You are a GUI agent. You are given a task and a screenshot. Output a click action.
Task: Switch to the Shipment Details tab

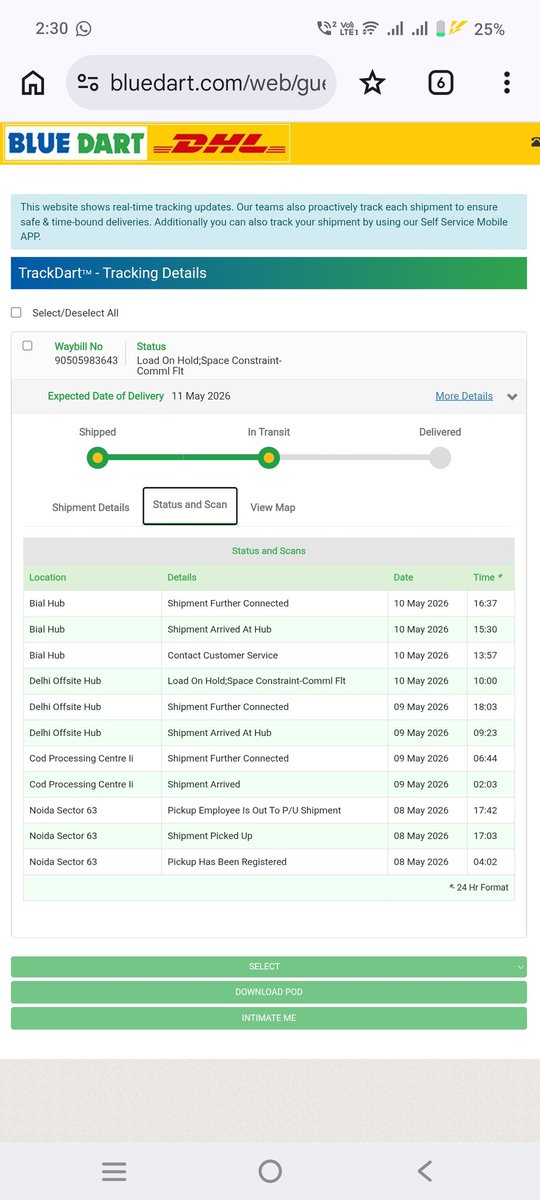coord(91,507)
